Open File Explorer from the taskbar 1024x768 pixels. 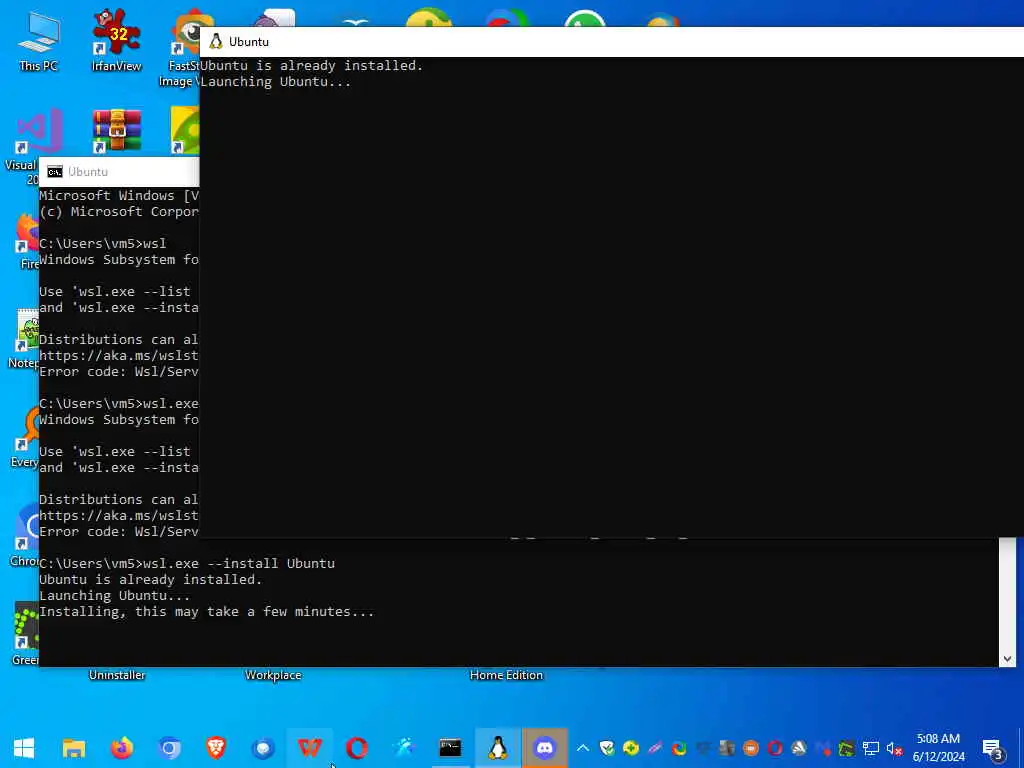coord(74,748)
